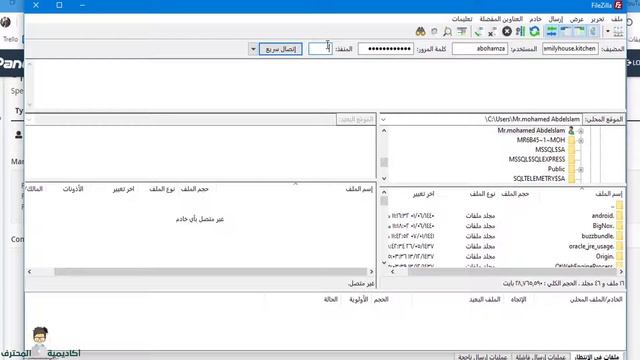Sort local files by اخر تغيير column
640x360 pixels.
[x=423, y=194]
